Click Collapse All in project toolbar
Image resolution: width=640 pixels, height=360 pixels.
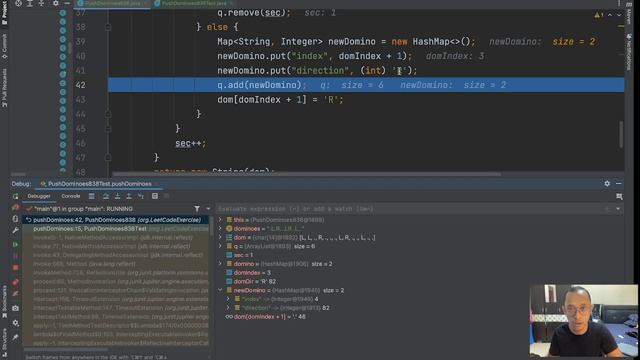pyautogui.click(x=41, y=3)
